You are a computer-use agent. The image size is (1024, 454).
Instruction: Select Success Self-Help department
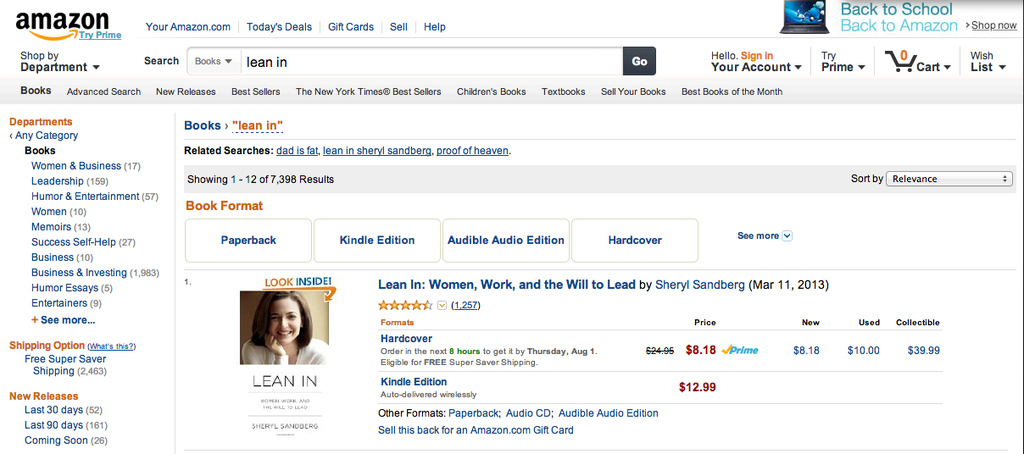click(74, 242)
